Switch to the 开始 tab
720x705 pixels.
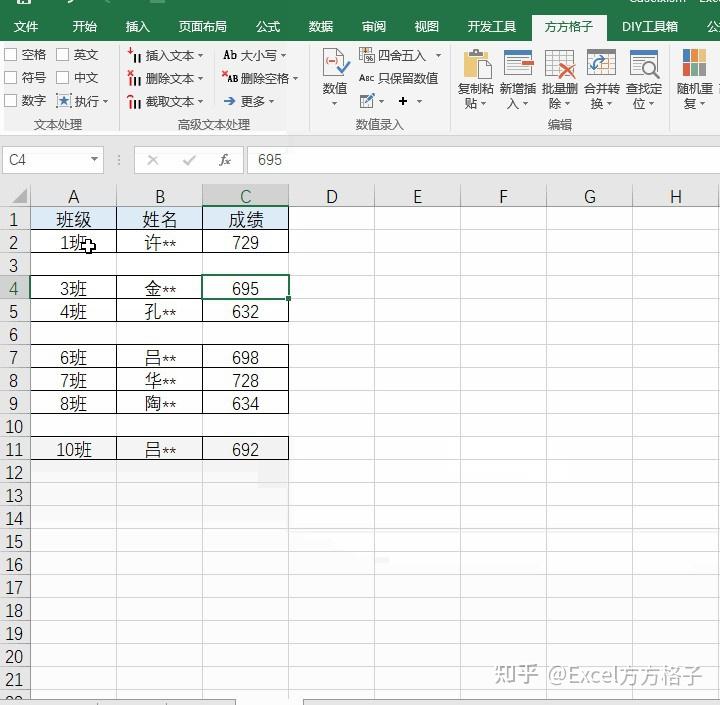pyautogui.click(x=84, y=27)
